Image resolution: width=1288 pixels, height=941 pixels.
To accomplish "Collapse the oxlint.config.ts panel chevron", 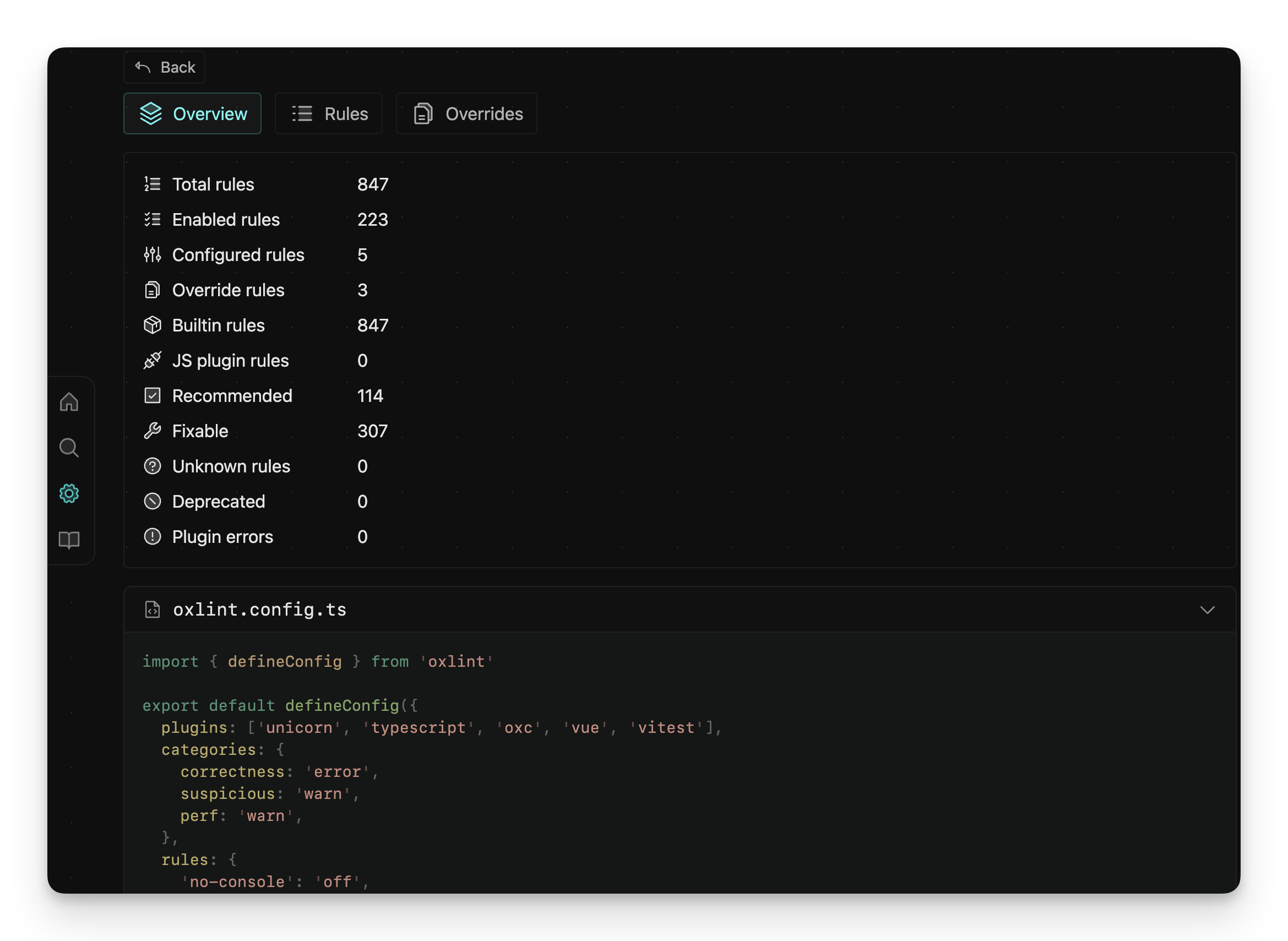I will point(1207,610).
